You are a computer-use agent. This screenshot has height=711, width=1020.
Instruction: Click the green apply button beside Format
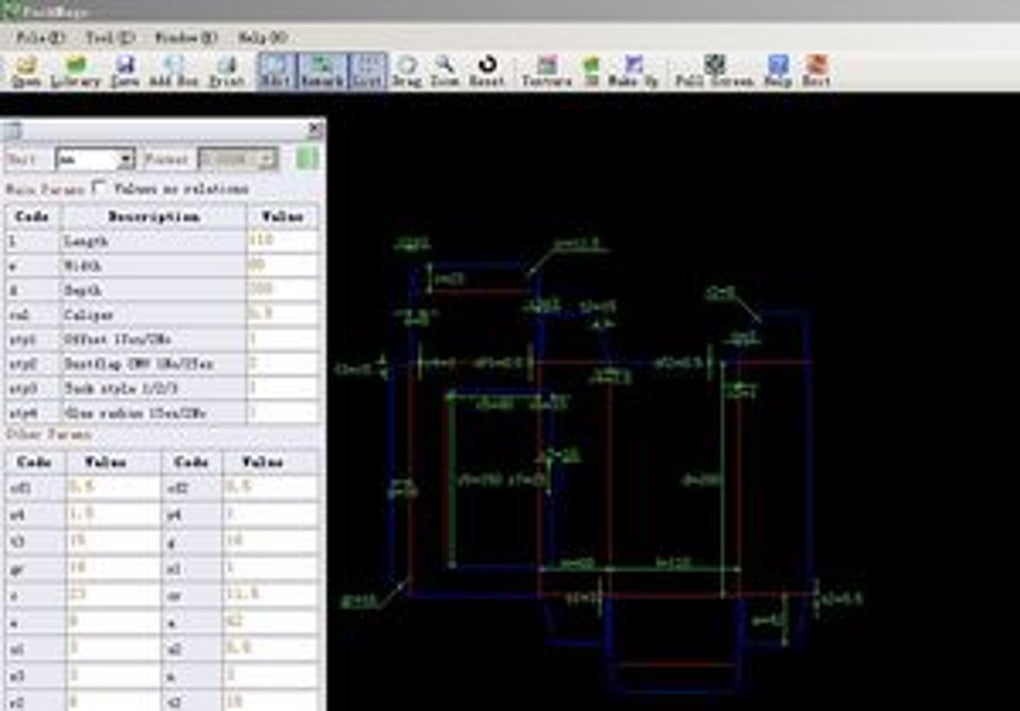(309, 158)
